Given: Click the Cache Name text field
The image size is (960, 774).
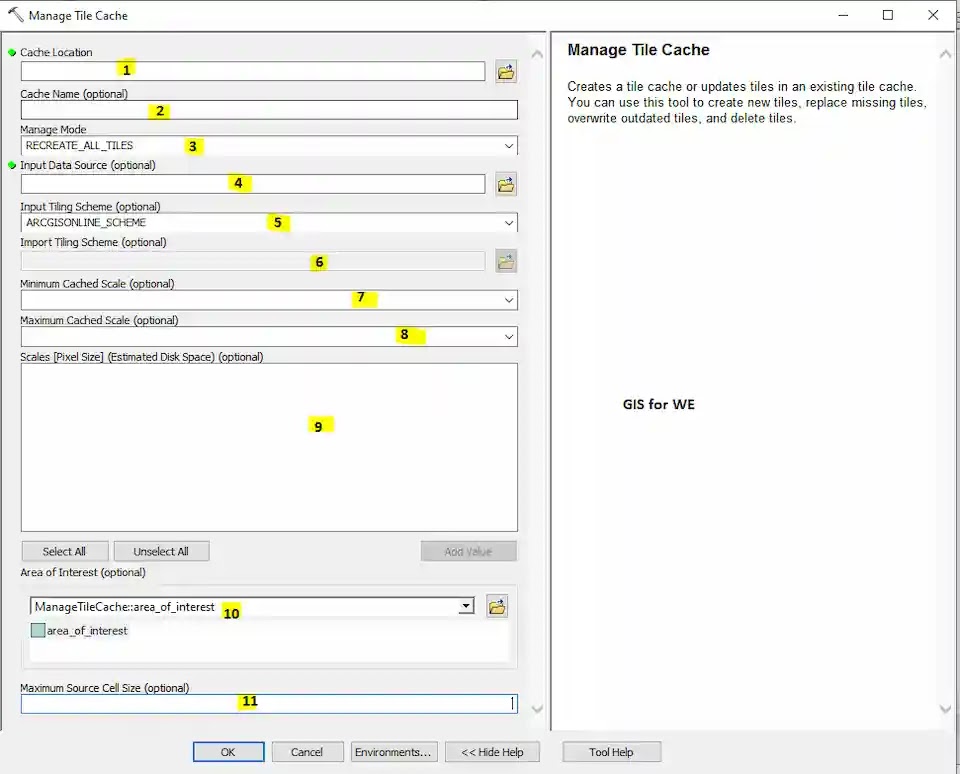Looking at the screenshot, I should [269, 110].
